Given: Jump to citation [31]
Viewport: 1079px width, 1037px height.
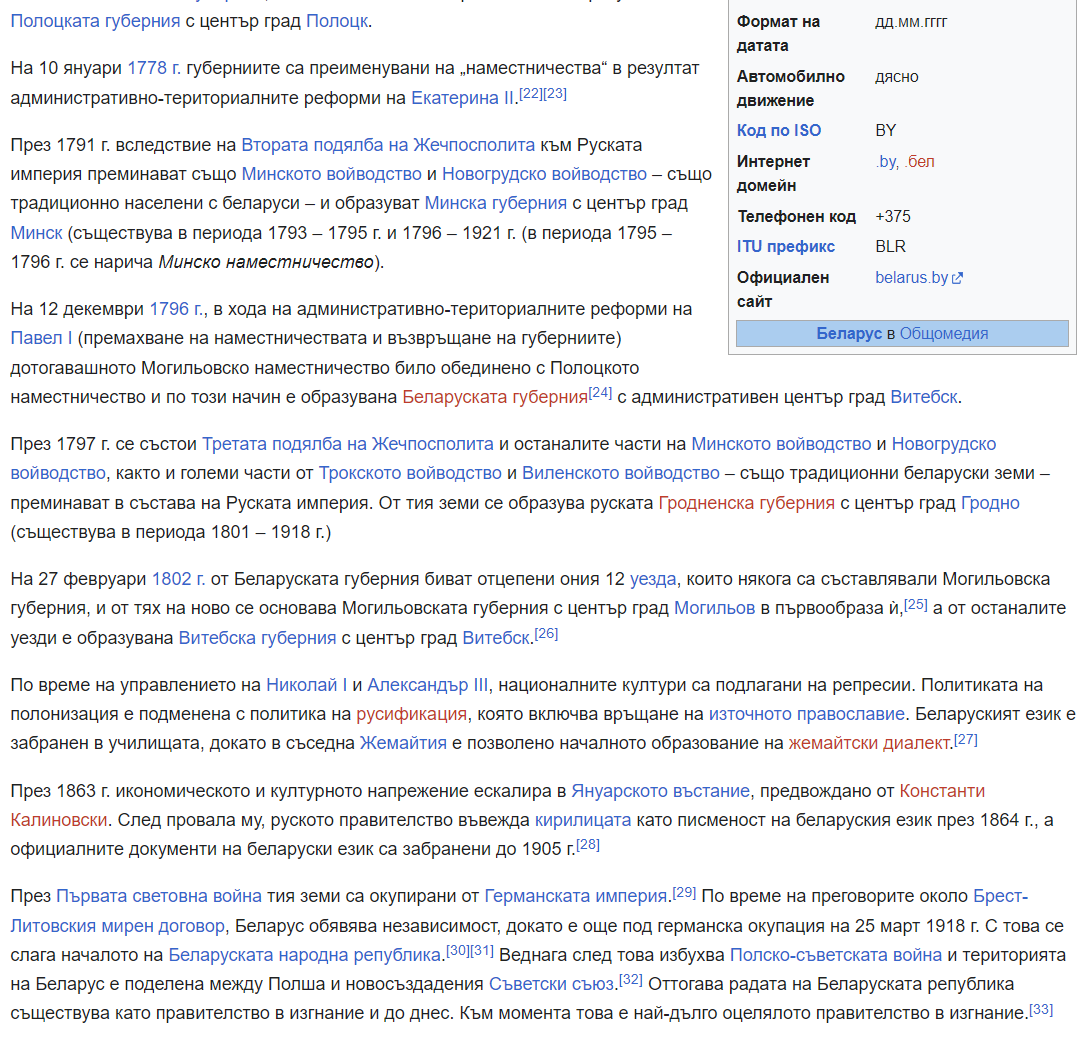Looking at the screenshot, I should click(482, 950).
